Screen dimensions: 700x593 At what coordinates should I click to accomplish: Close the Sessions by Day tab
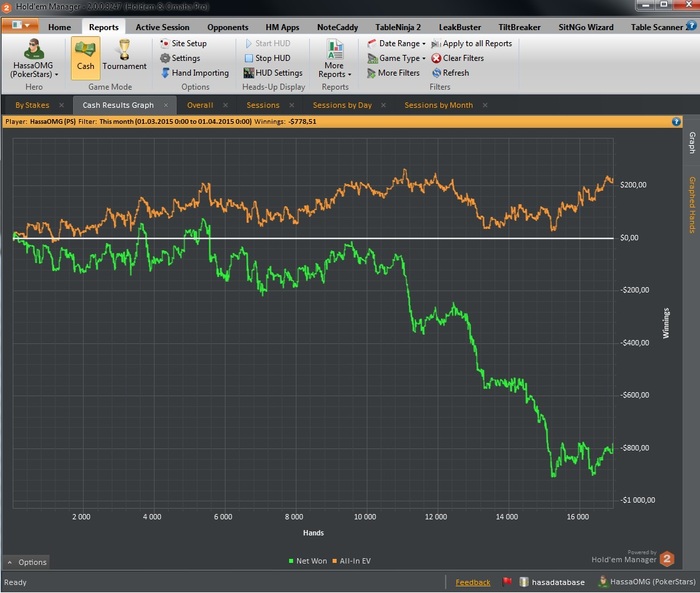(383, 105)
